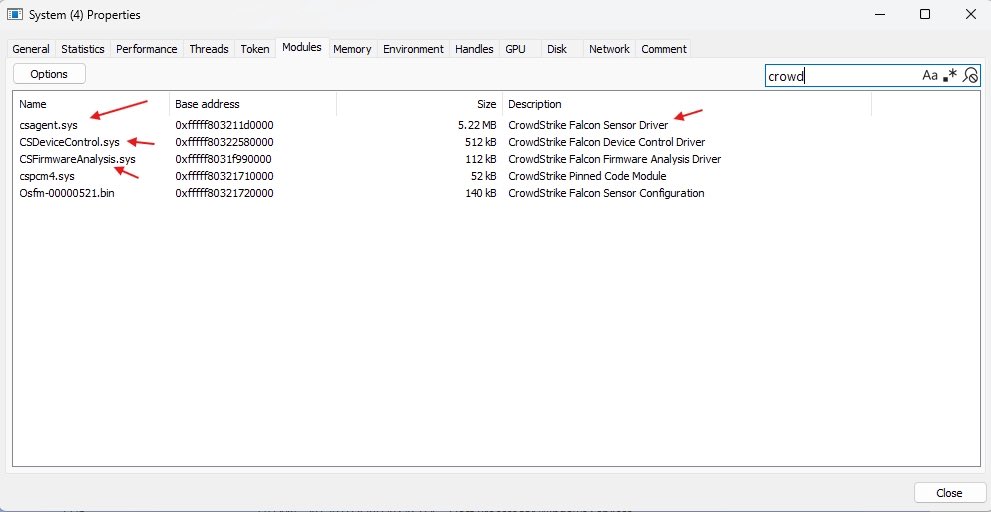991x512 pixels.
Task: View the Network tab
Action: pos(609,49)
